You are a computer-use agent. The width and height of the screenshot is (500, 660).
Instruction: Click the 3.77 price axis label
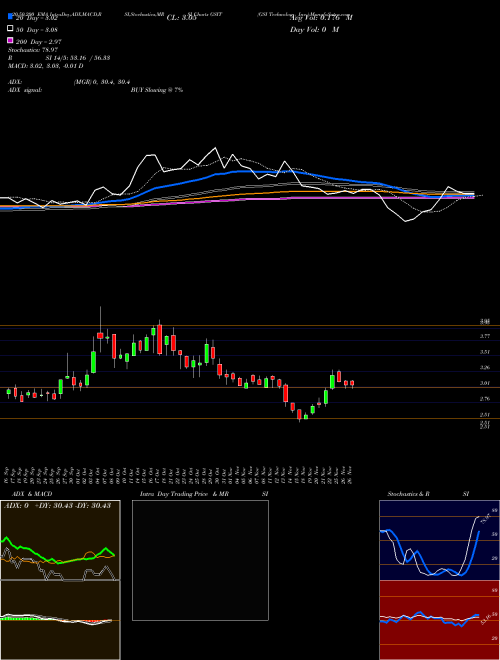[x=485, y=336]
